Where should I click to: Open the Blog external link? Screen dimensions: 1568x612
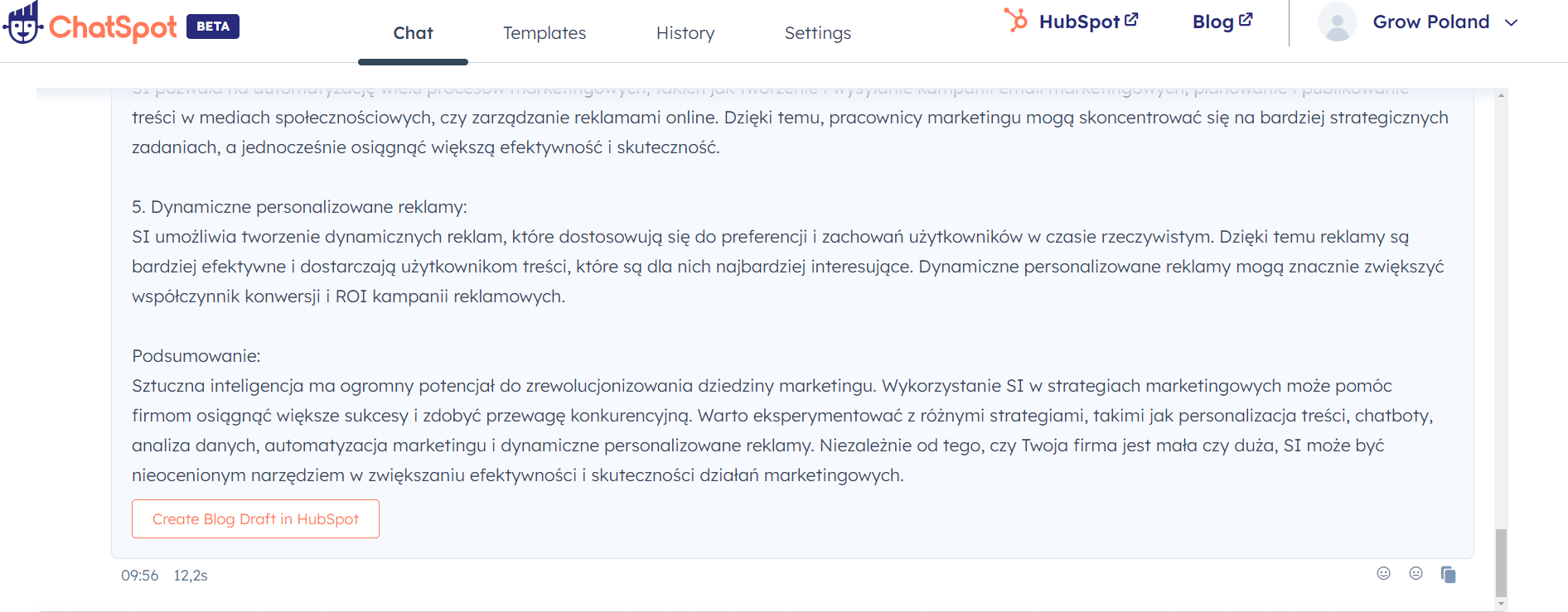pos(1222,22)
